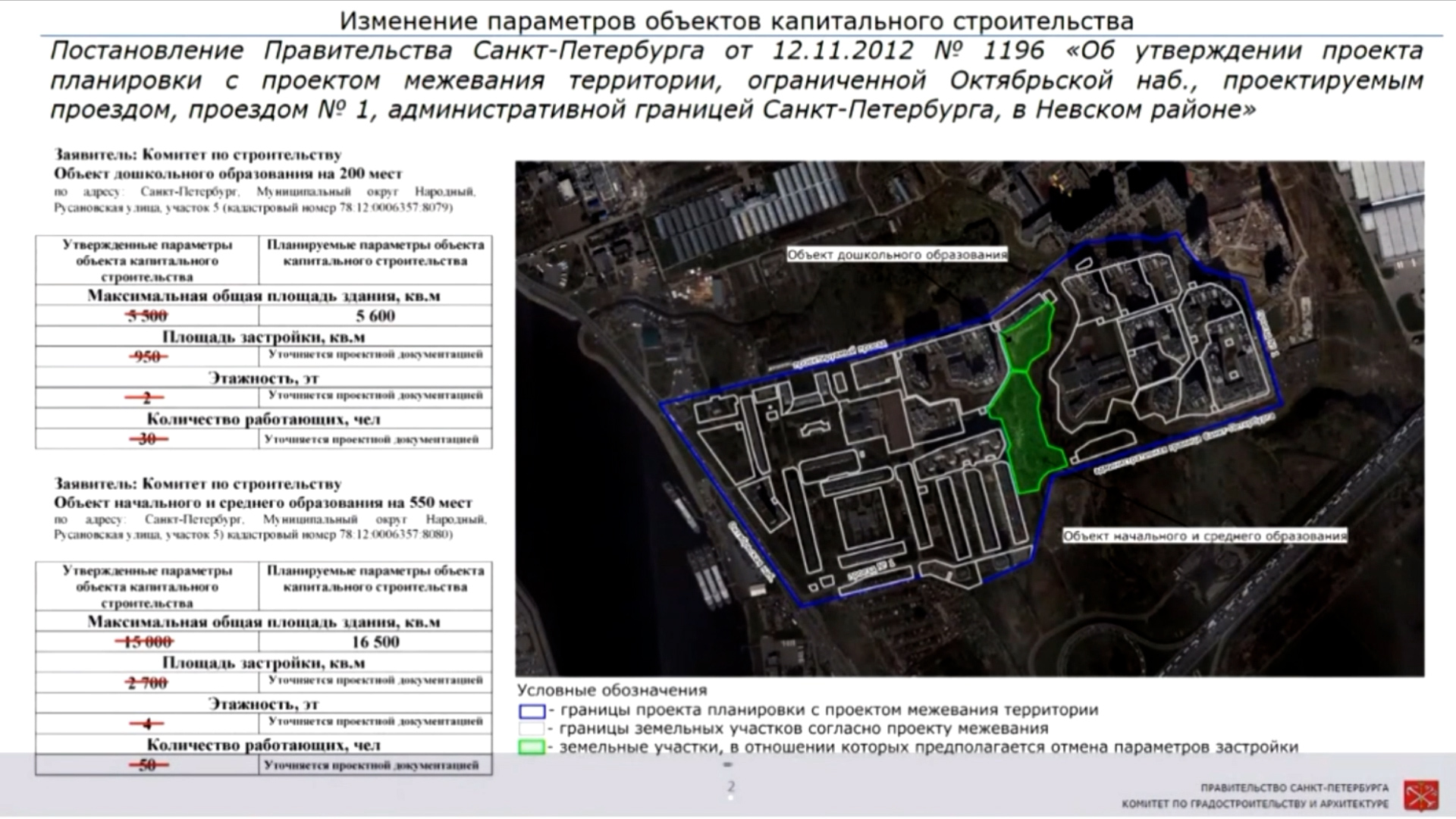Click slide page number 2 at the bottom
Image resolution: width=1456 pixels, height=819 pixels.
(x=731, y=786)
